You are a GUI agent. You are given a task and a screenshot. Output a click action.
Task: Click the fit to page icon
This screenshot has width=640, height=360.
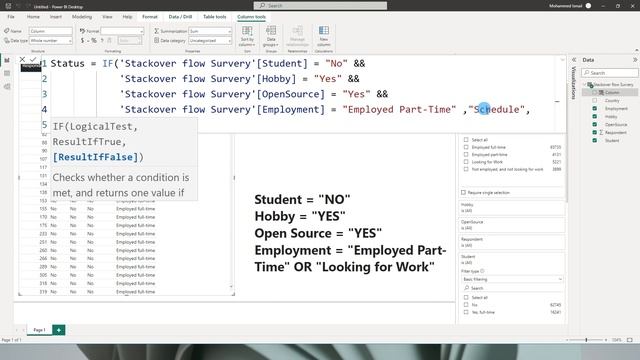pos(630,340)
